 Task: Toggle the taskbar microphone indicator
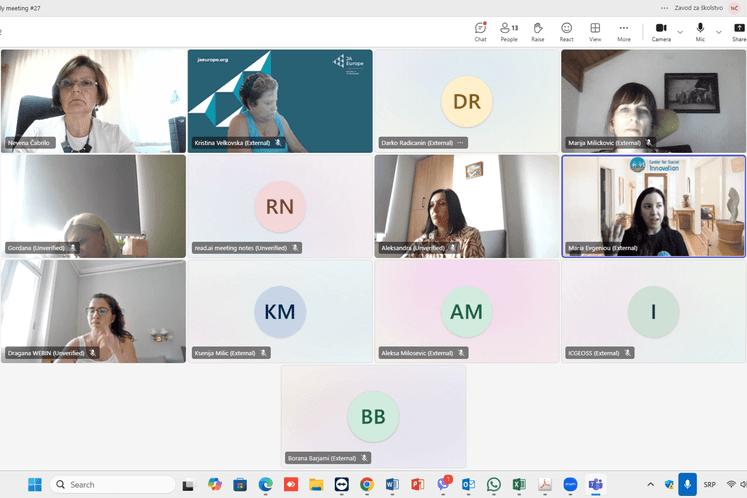688,485
